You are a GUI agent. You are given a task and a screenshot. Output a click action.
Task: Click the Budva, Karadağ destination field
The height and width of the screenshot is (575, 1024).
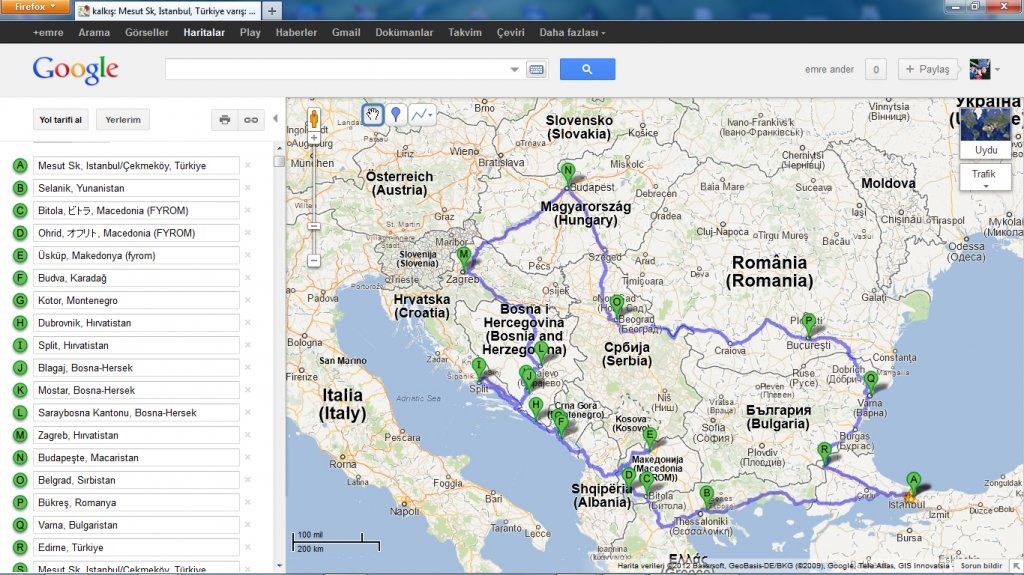[135, 278]
